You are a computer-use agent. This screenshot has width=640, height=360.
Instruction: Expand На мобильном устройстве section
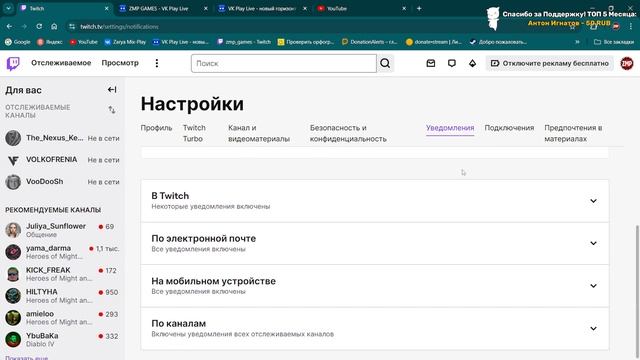pyautogui.click(x=375, y=286)
